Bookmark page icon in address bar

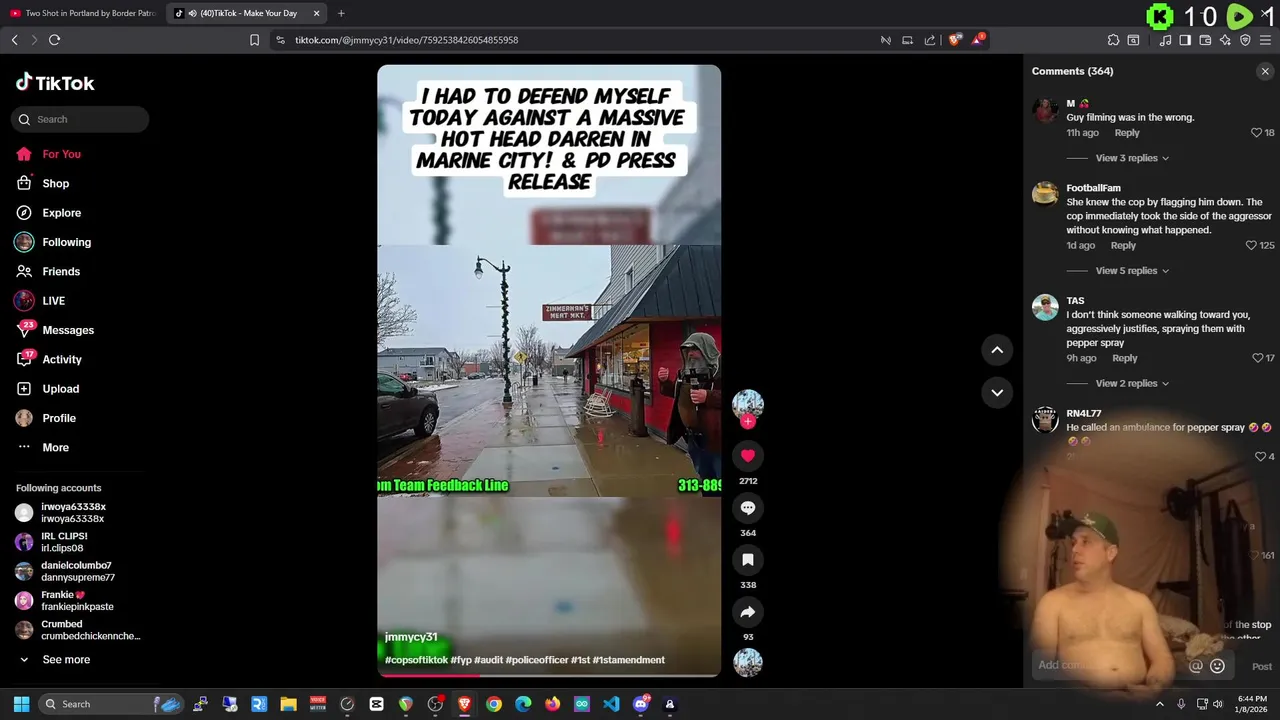coord(254,40)
